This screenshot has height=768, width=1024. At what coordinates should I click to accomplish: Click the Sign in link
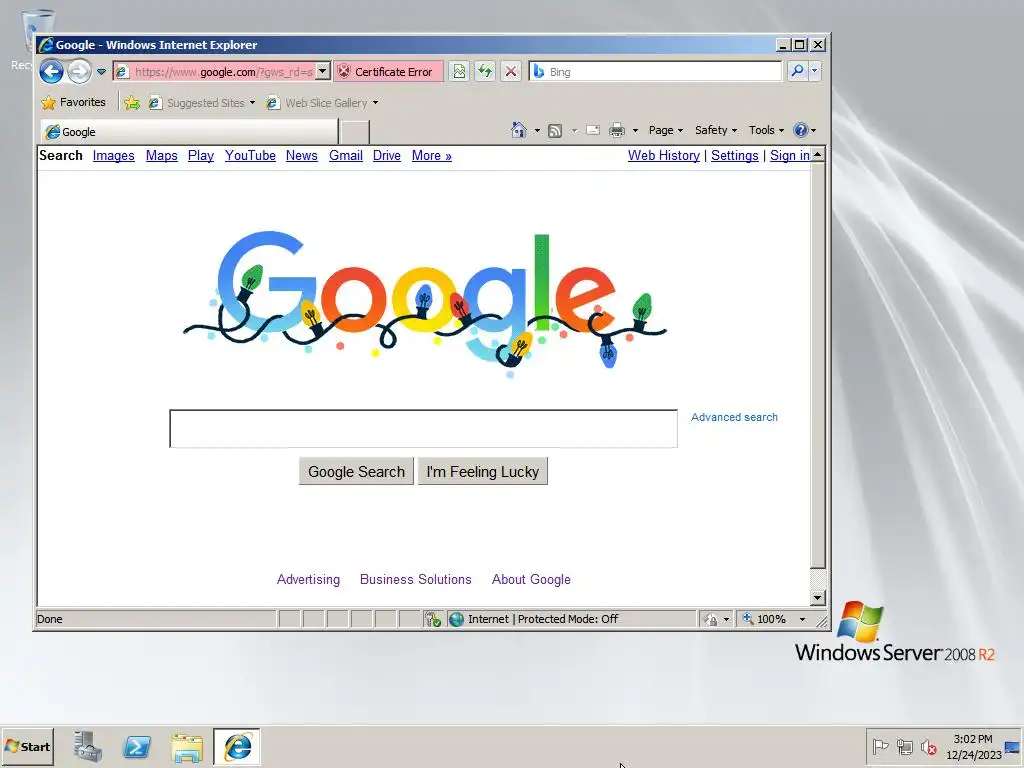[790, 155]
